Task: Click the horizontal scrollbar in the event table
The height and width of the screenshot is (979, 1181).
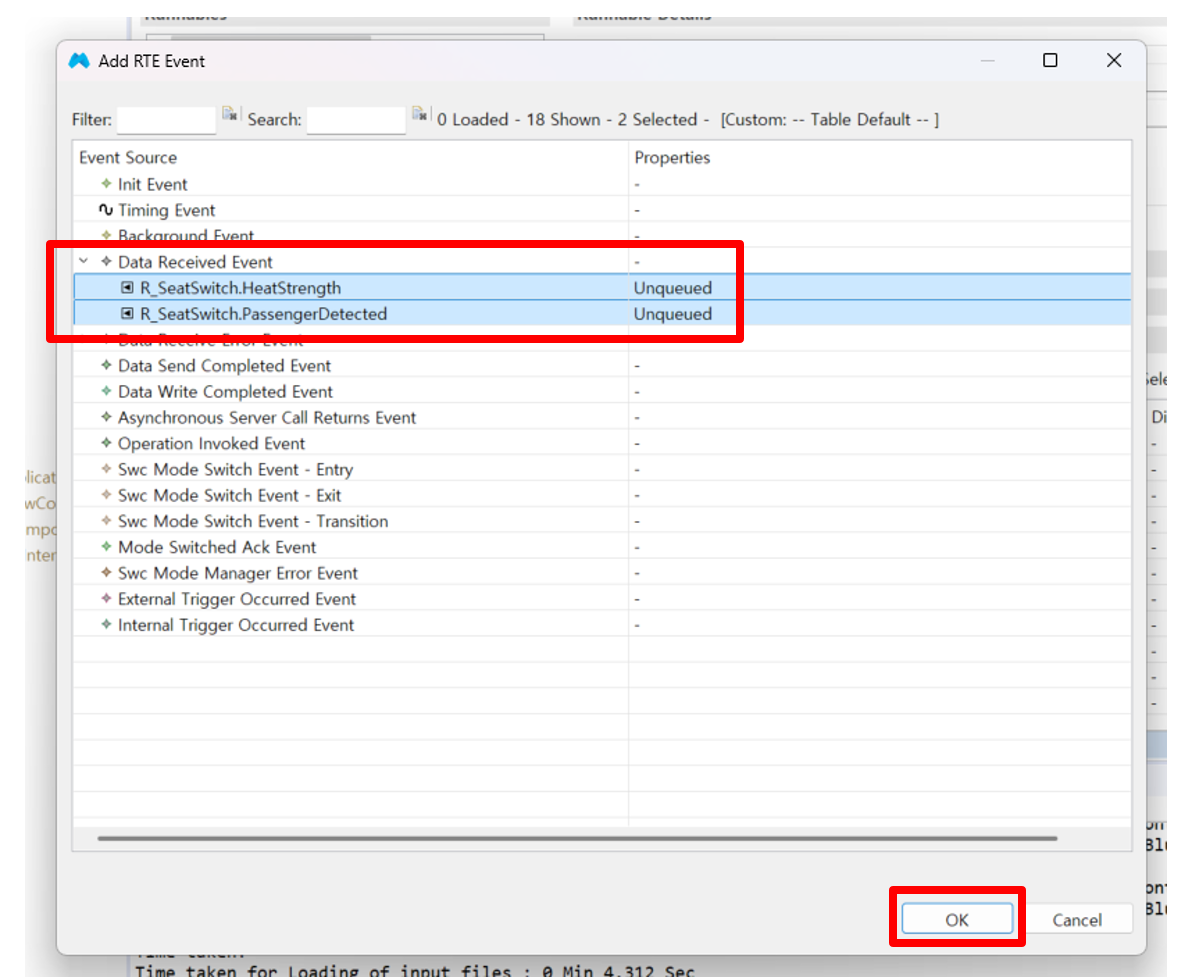Action: (x=577, y=838)
